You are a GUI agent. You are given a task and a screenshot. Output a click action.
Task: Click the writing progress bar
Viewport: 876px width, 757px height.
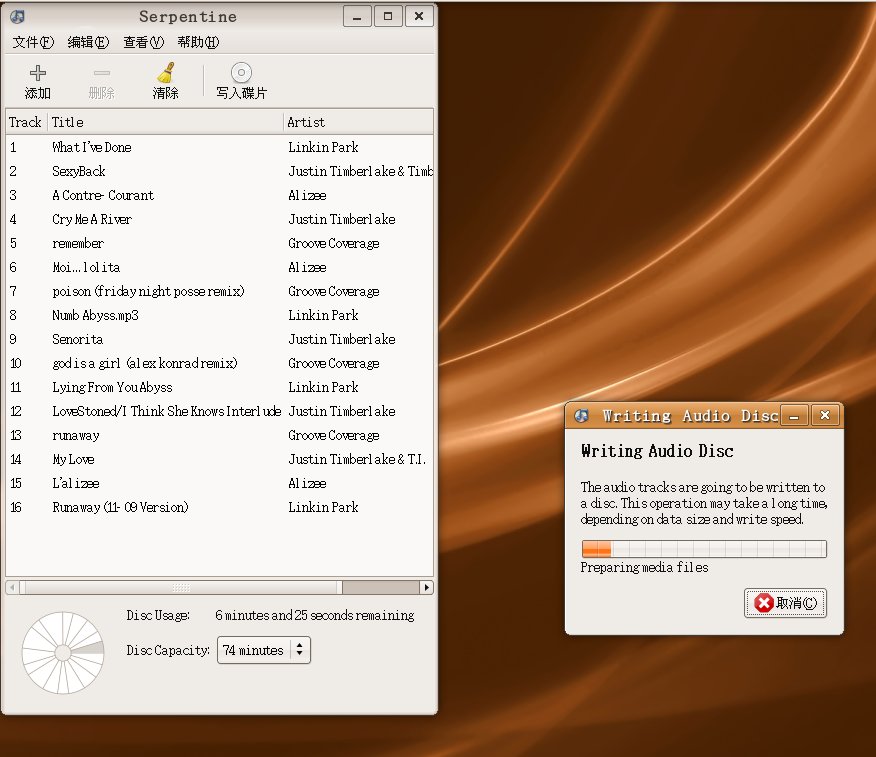[x=703, y=548]
